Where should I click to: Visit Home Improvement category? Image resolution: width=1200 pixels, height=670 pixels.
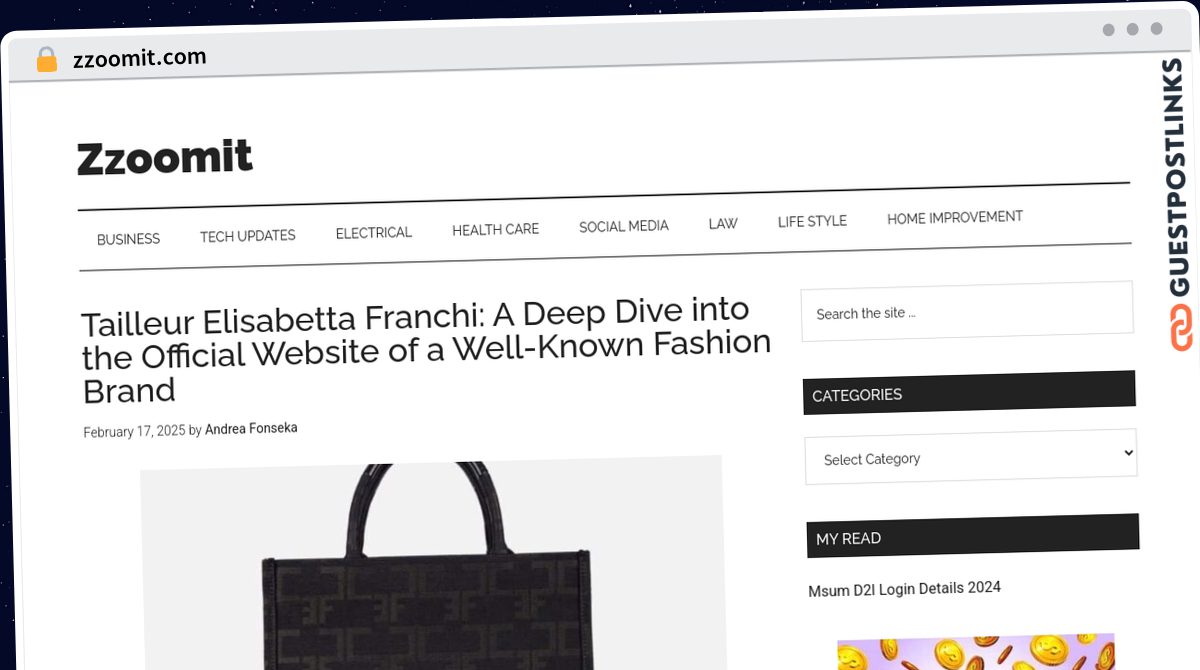pos(954,218)
